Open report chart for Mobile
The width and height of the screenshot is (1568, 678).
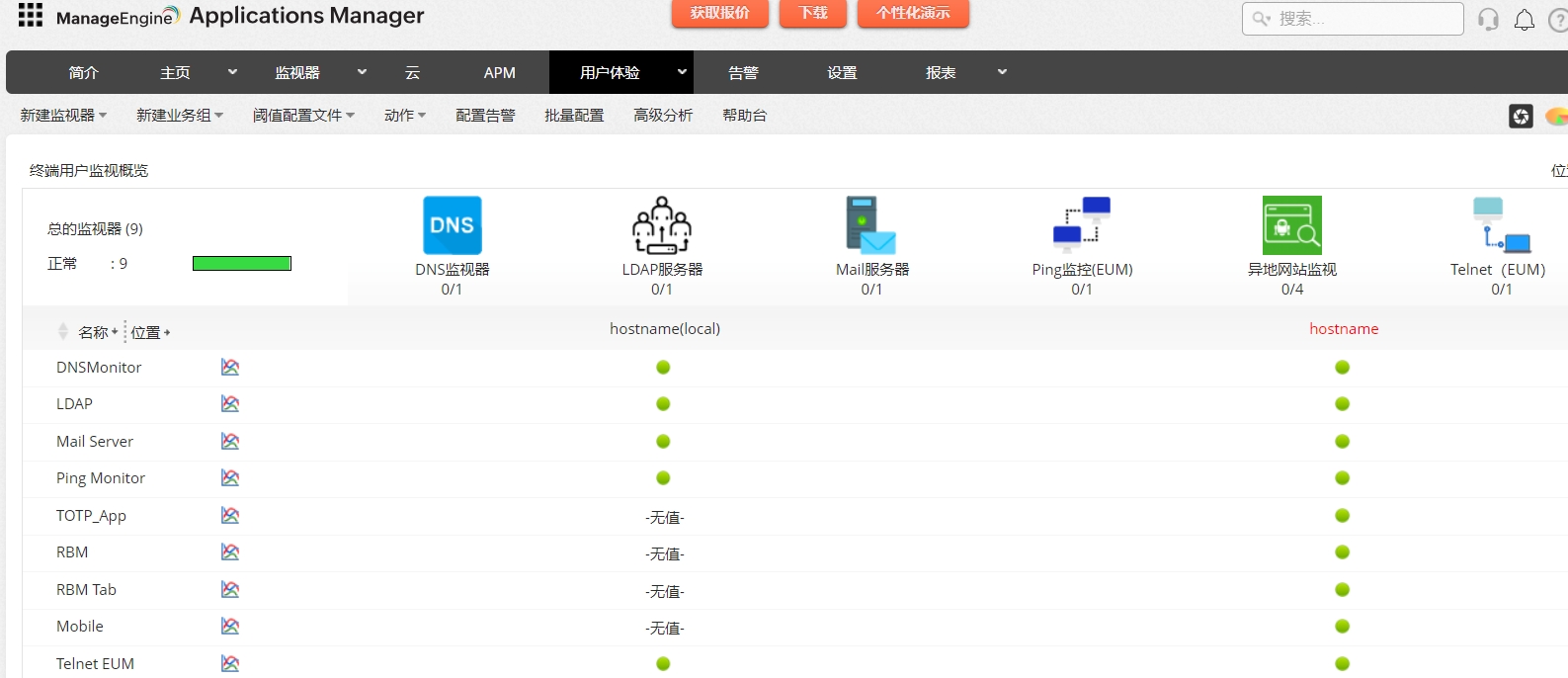tap(230, 626)
